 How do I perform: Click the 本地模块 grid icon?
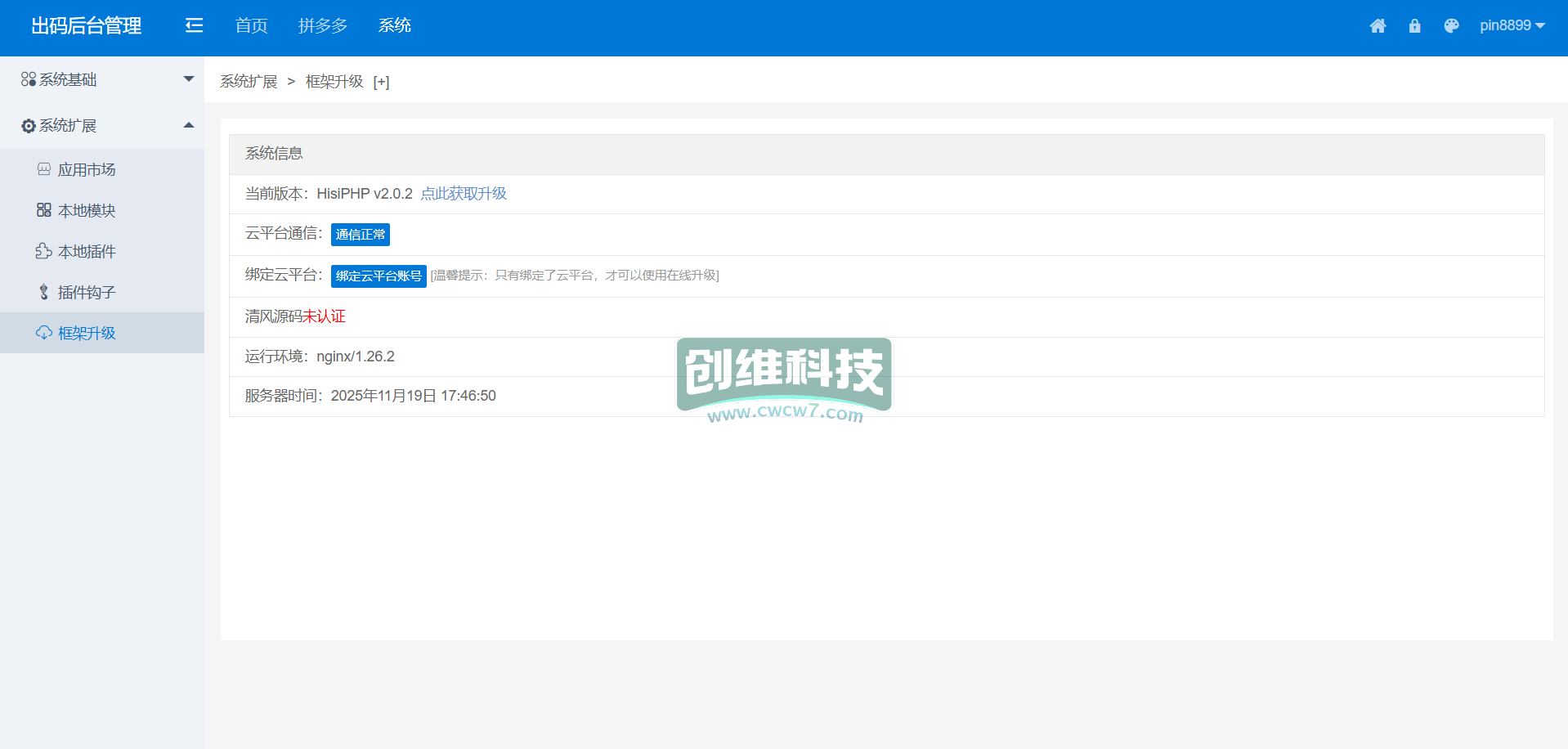44,210
